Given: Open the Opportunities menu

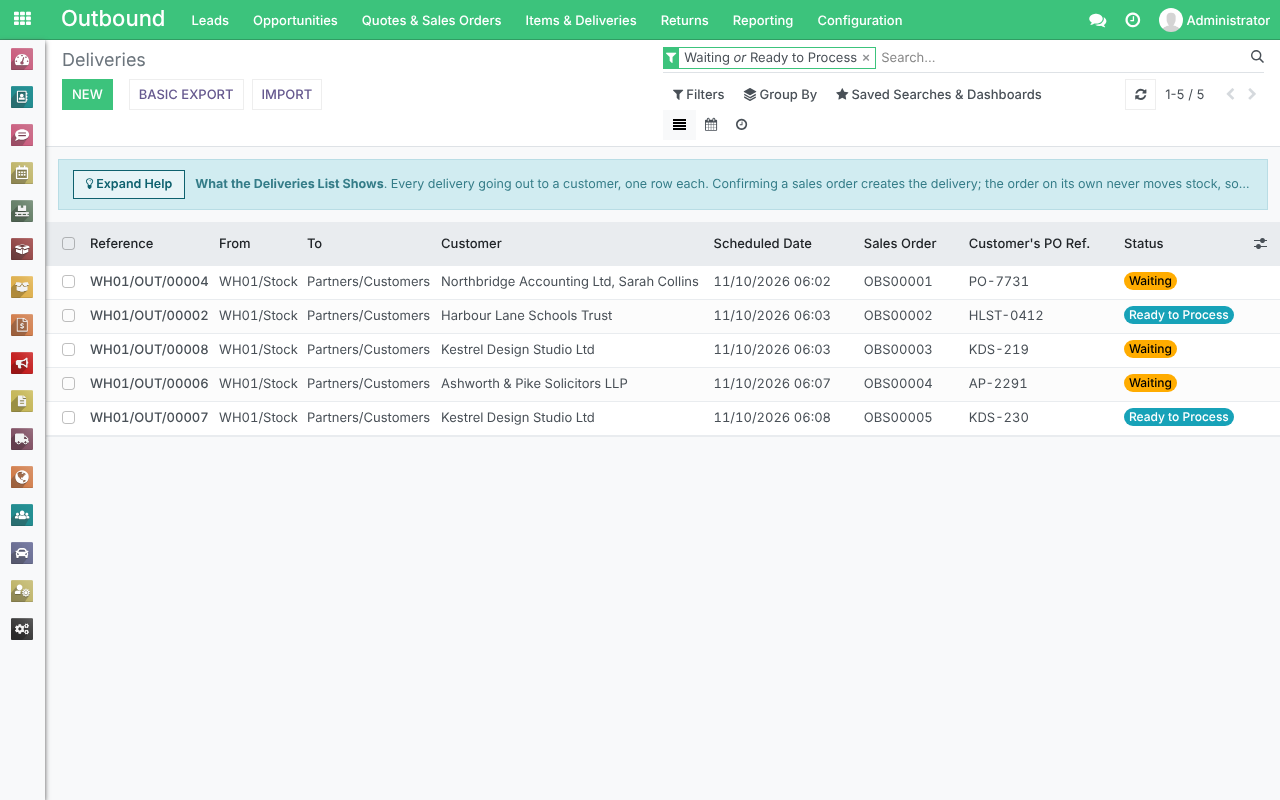Looking at the screenshot, I should point(295,20).
